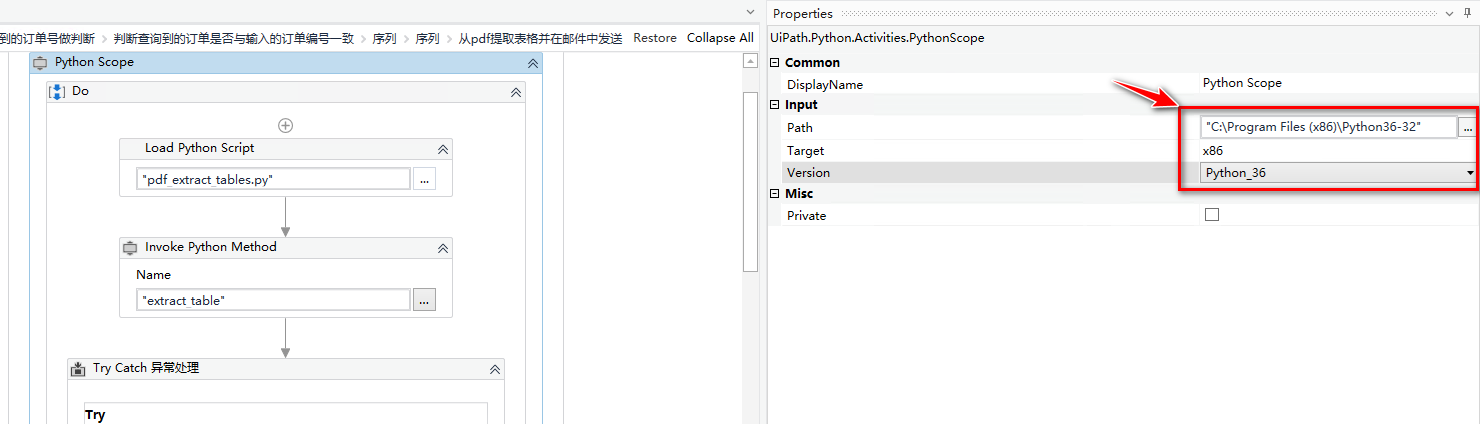Select the Load Python Script title
This screenshot has height=424, width=1480.
tap(199, 148)
